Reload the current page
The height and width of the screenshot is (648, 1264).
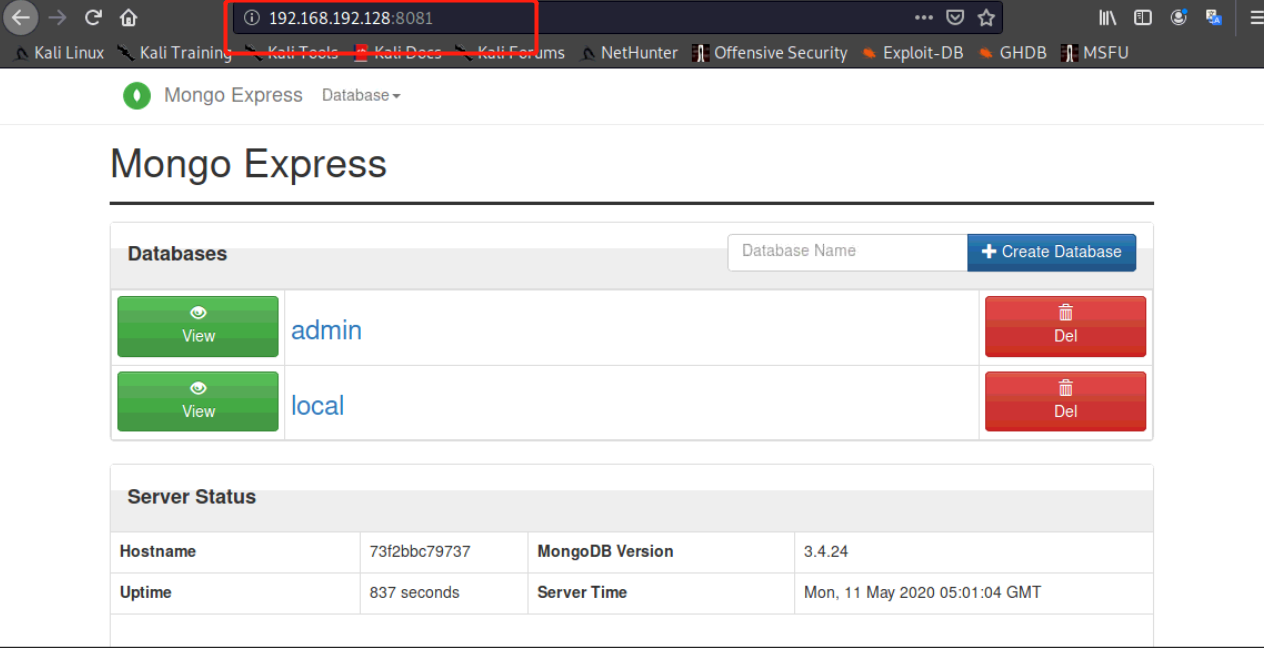pos(93,17)
